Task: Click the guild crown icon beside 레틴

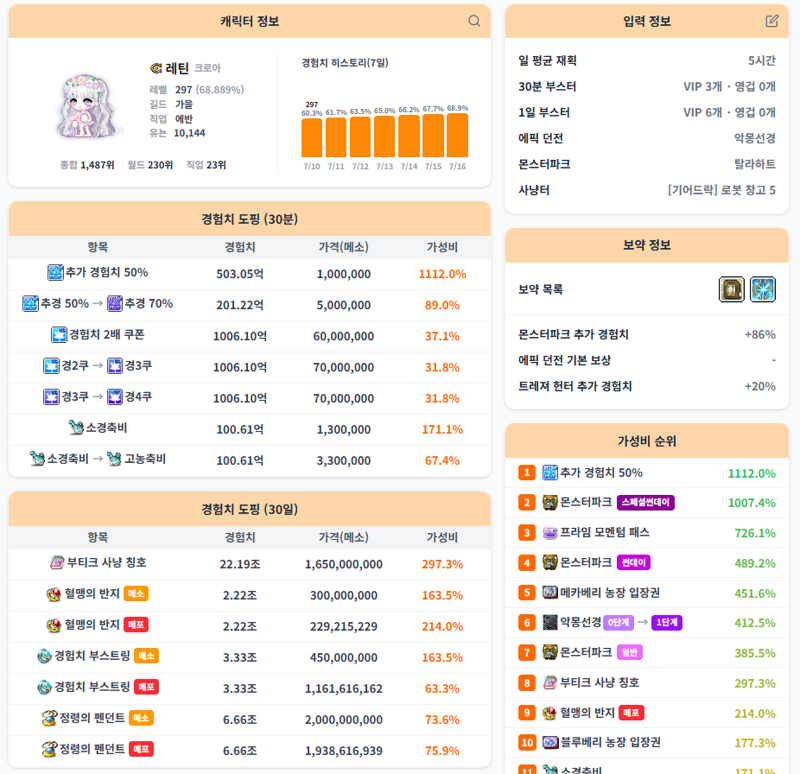Action: [156, 68]
